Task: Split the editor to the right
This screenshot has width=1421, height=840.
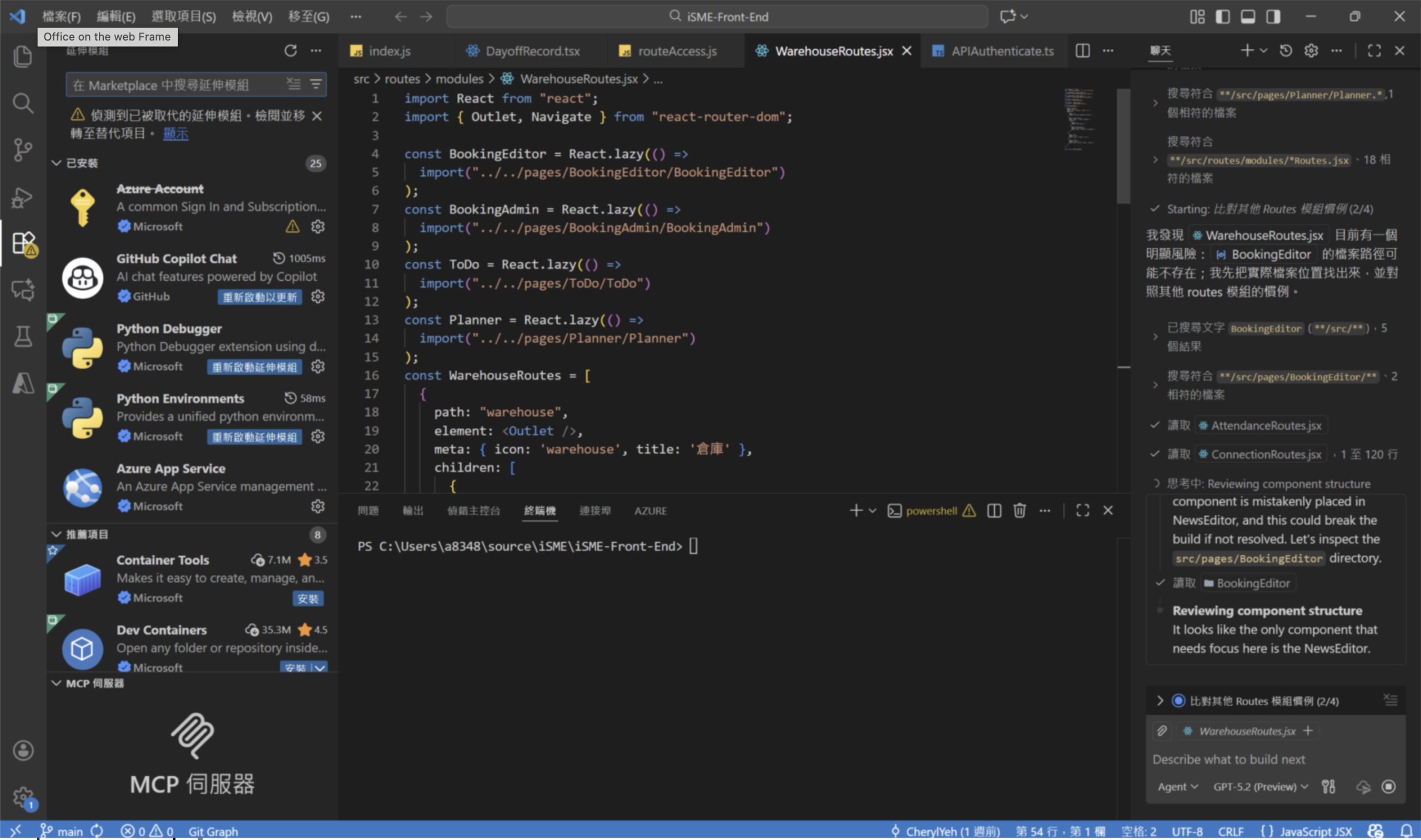Action: click(1082, 51)
